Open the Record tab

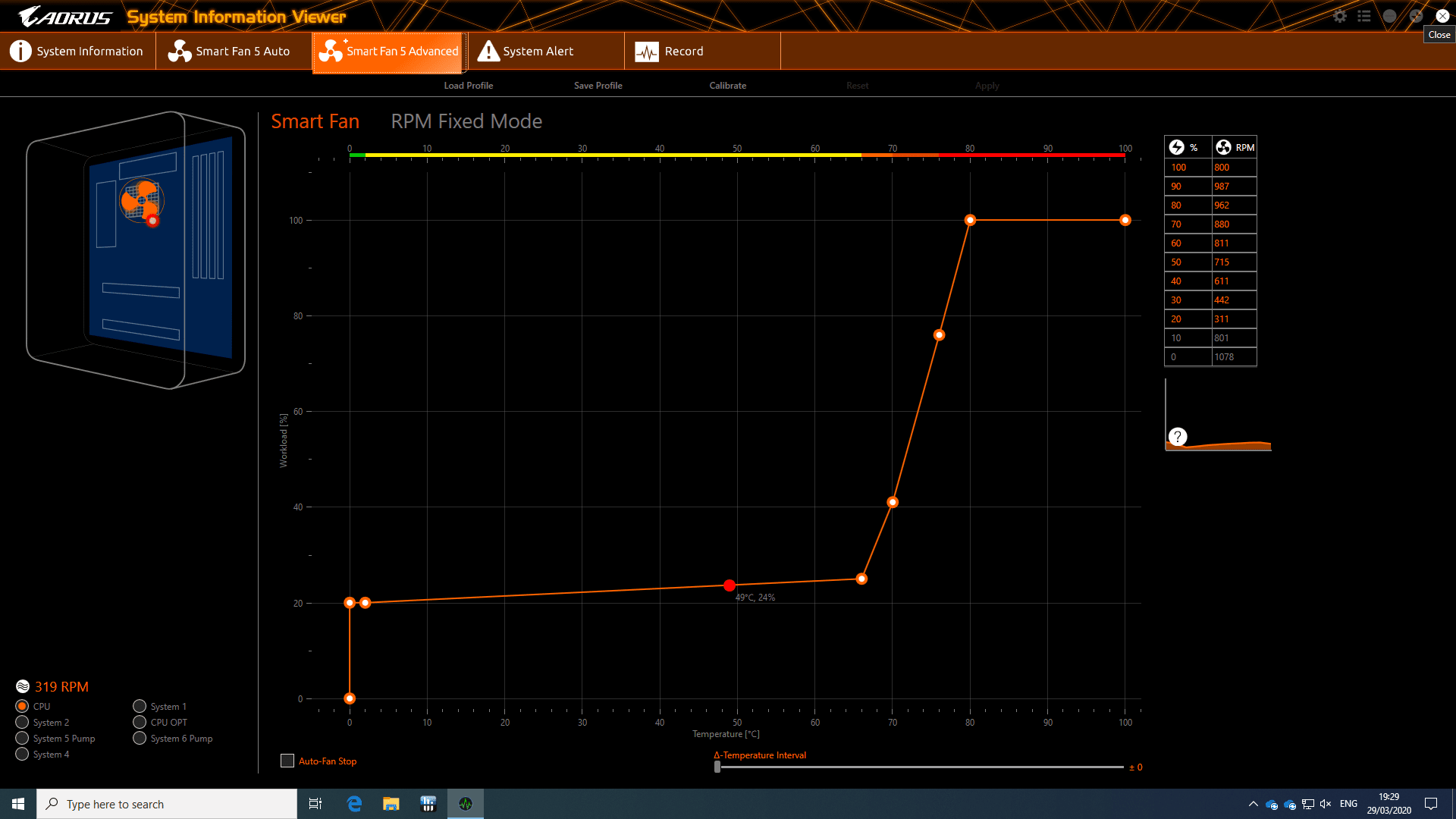coord(670,51)
